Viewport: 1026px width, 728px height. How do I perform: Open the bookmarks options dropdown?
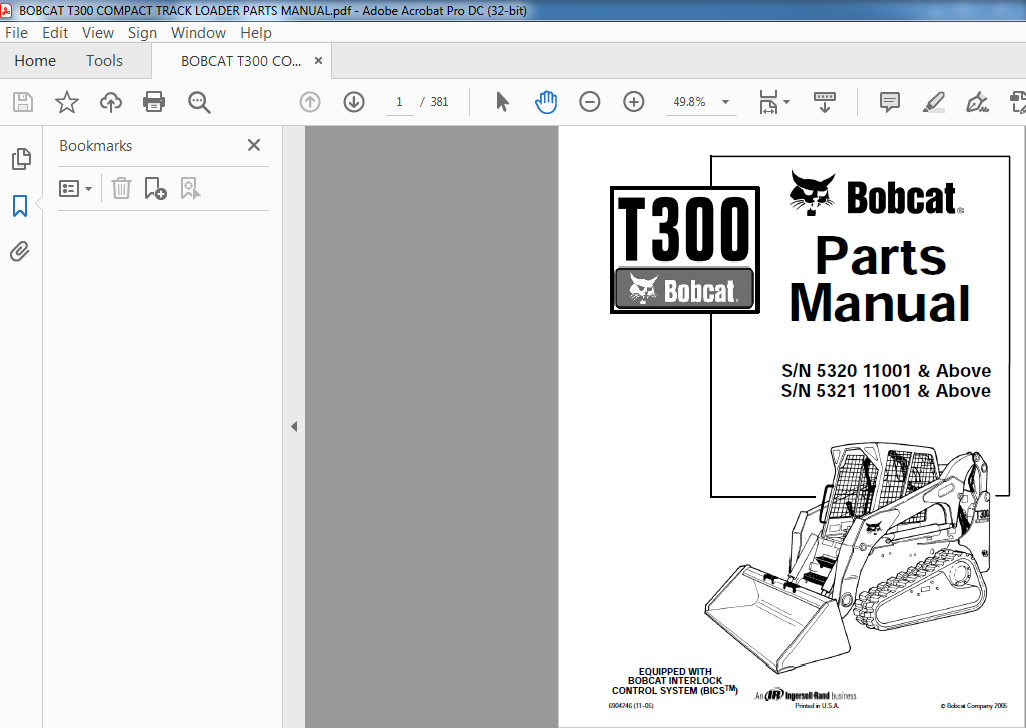(75, 189)
